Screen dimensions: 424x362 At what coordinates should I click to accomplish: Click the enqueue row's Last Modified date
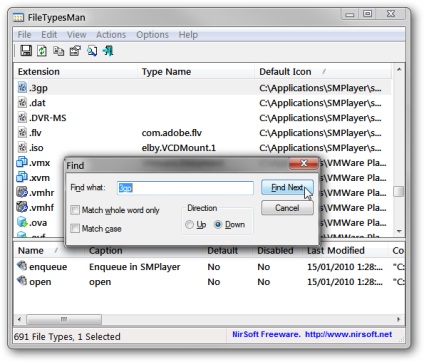pos(345,267)
